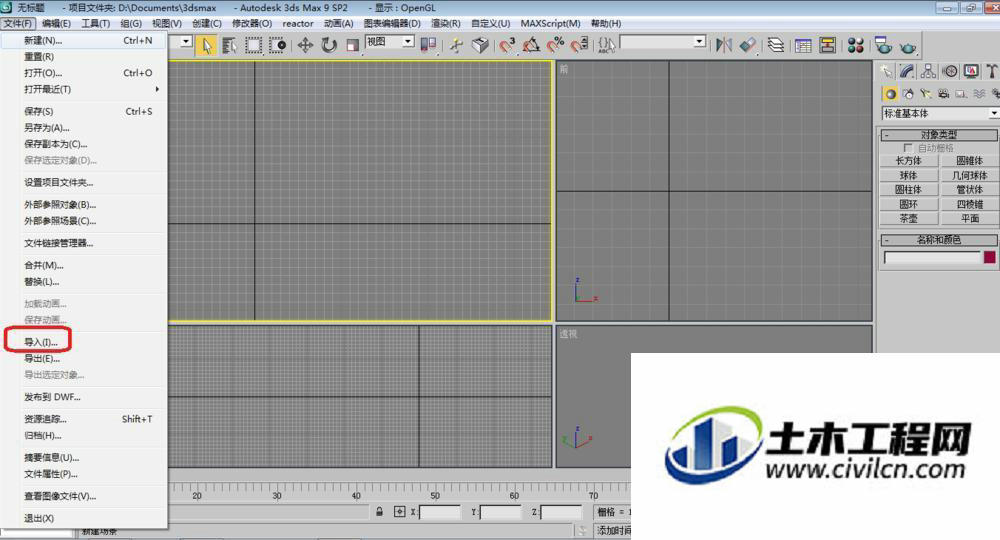Collapse 名称和颜色 rollout
Screen dimensions: 1000x540
pyautogui.click(x=939, y=240)
